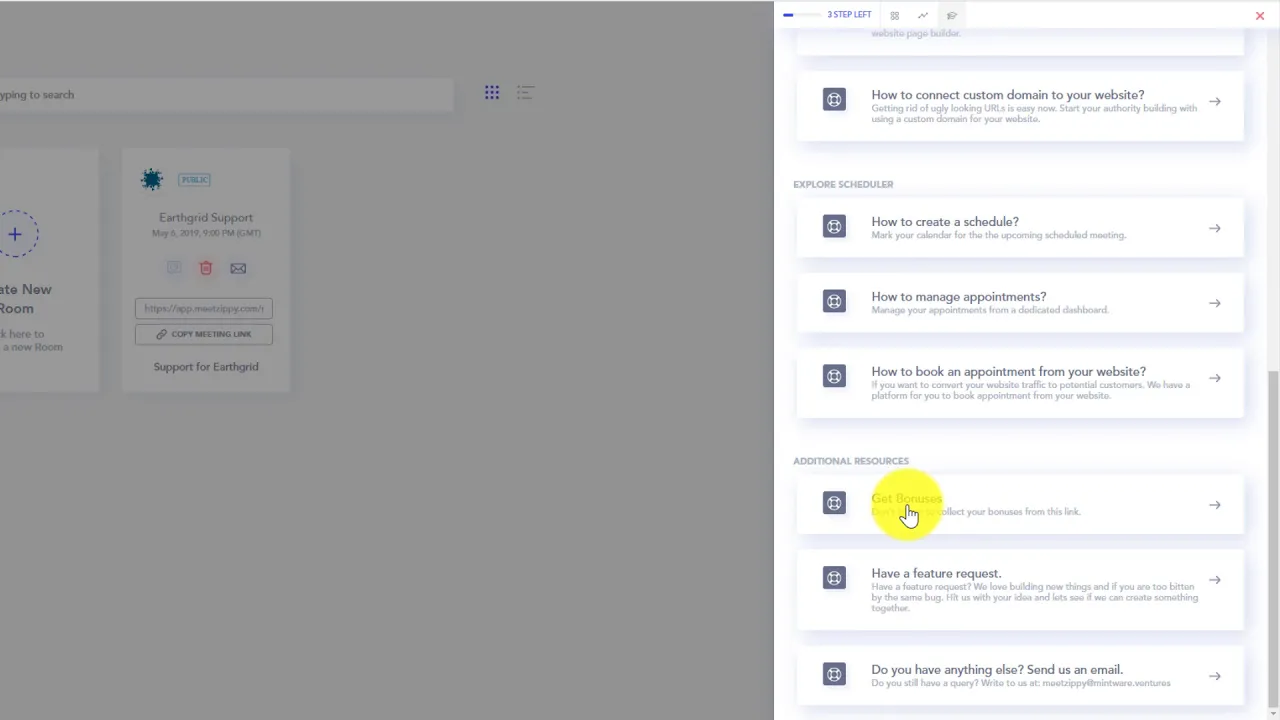The height and width of the screenshot is (720, 1280).
Task: Expand manage appointments article arrow
Action: 1214,303
